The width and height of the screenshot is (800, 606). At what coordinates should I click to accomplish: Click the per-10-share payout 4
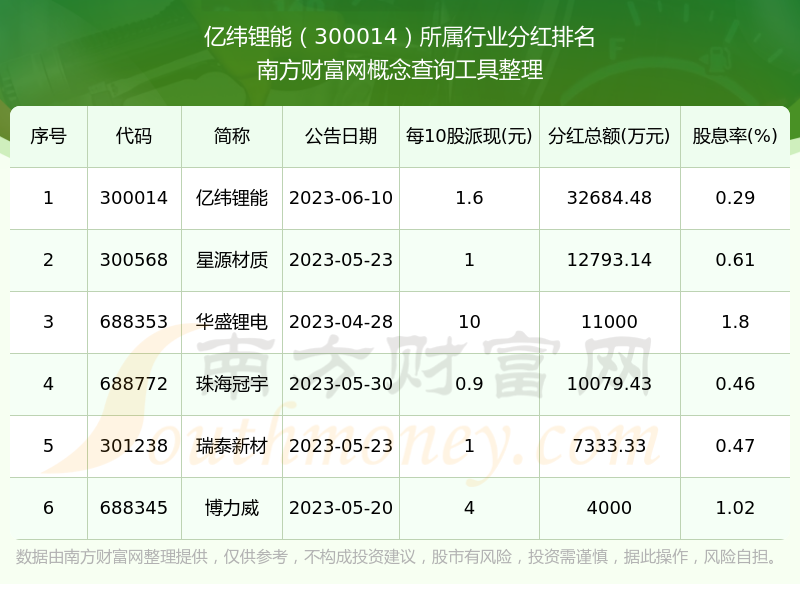469,508
